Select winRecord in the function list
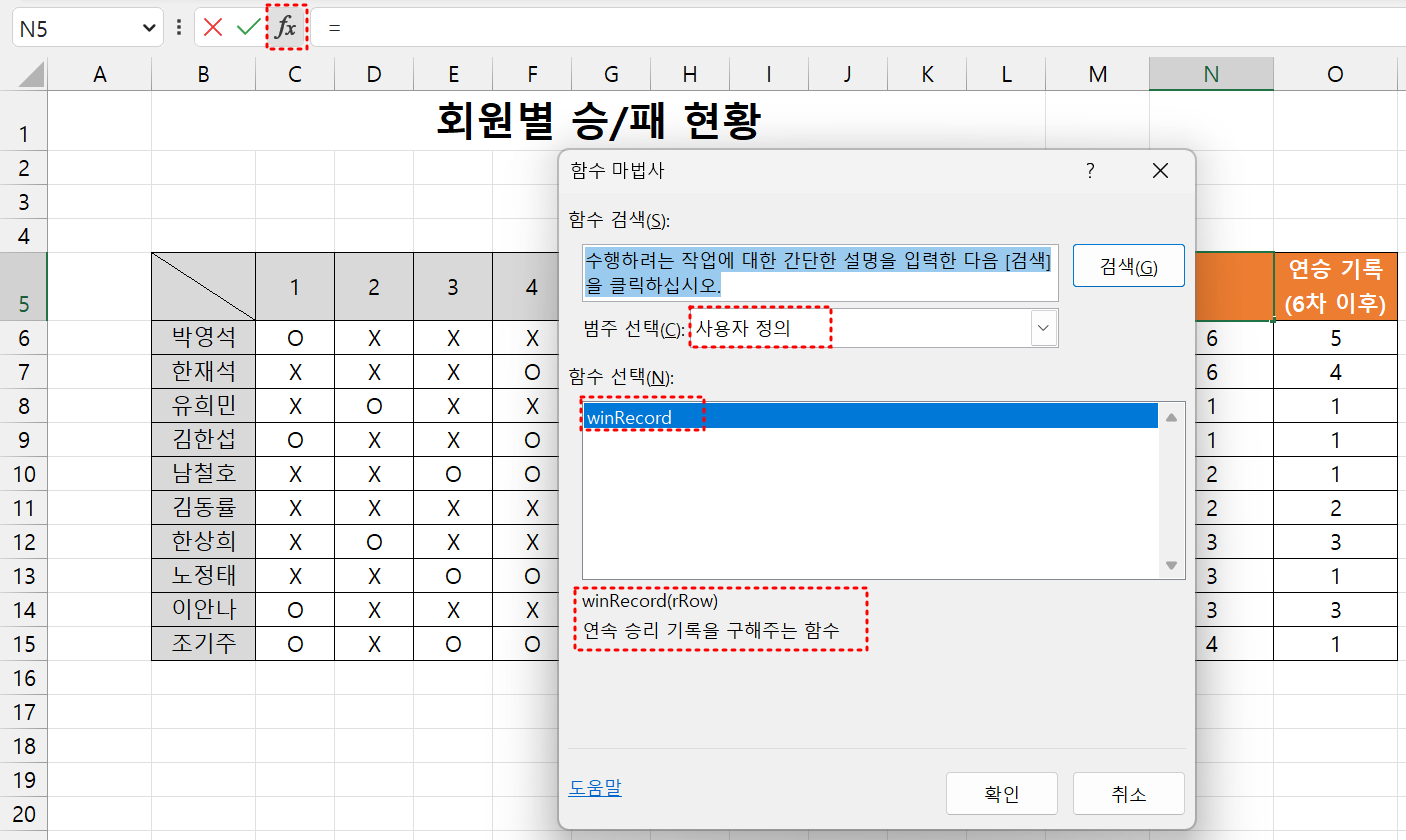This screenshot has width=1406, height=840. coord(630,417)
